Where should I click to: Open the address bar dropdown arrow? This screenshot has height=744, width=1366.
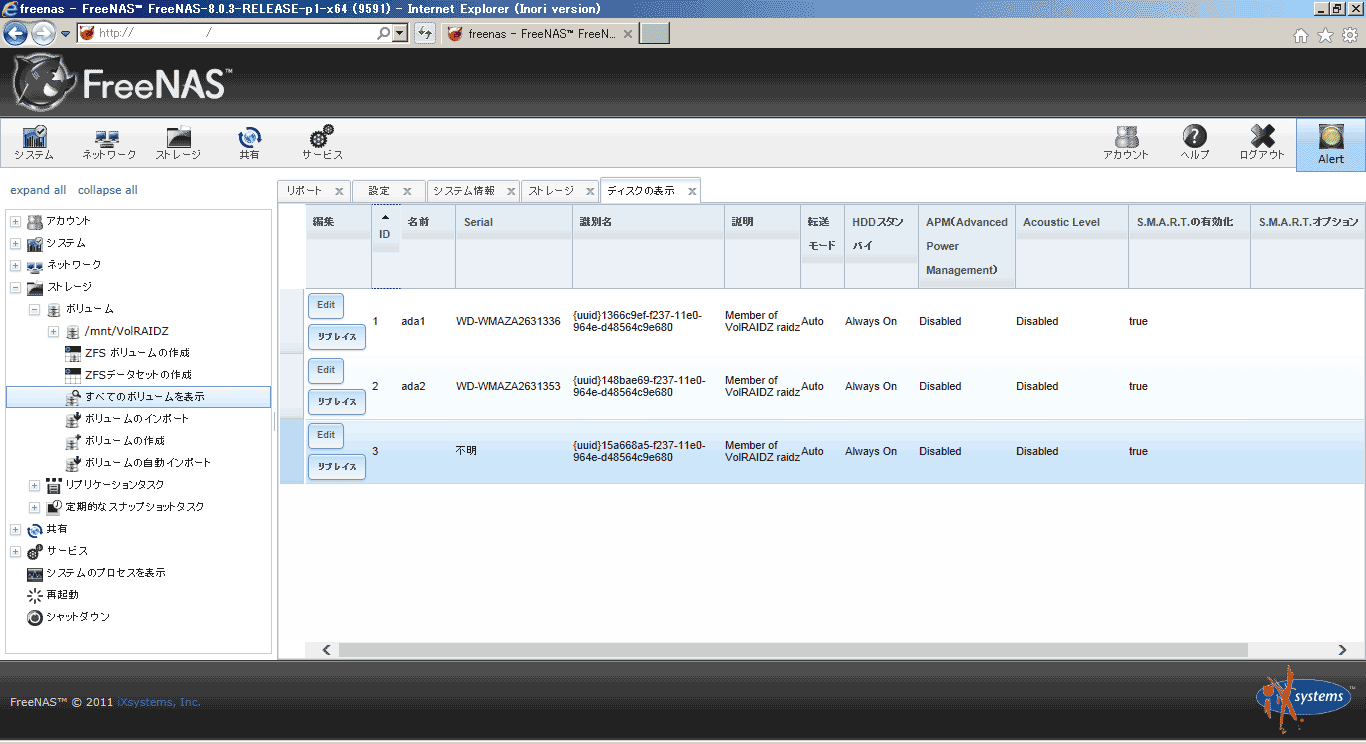point(401,33)
